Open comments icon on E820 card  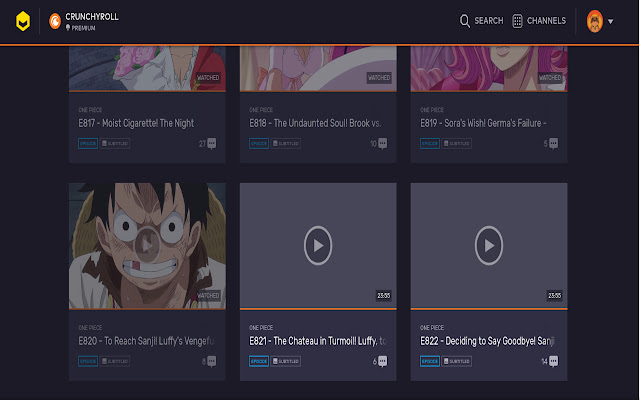[x=211, y=361]
